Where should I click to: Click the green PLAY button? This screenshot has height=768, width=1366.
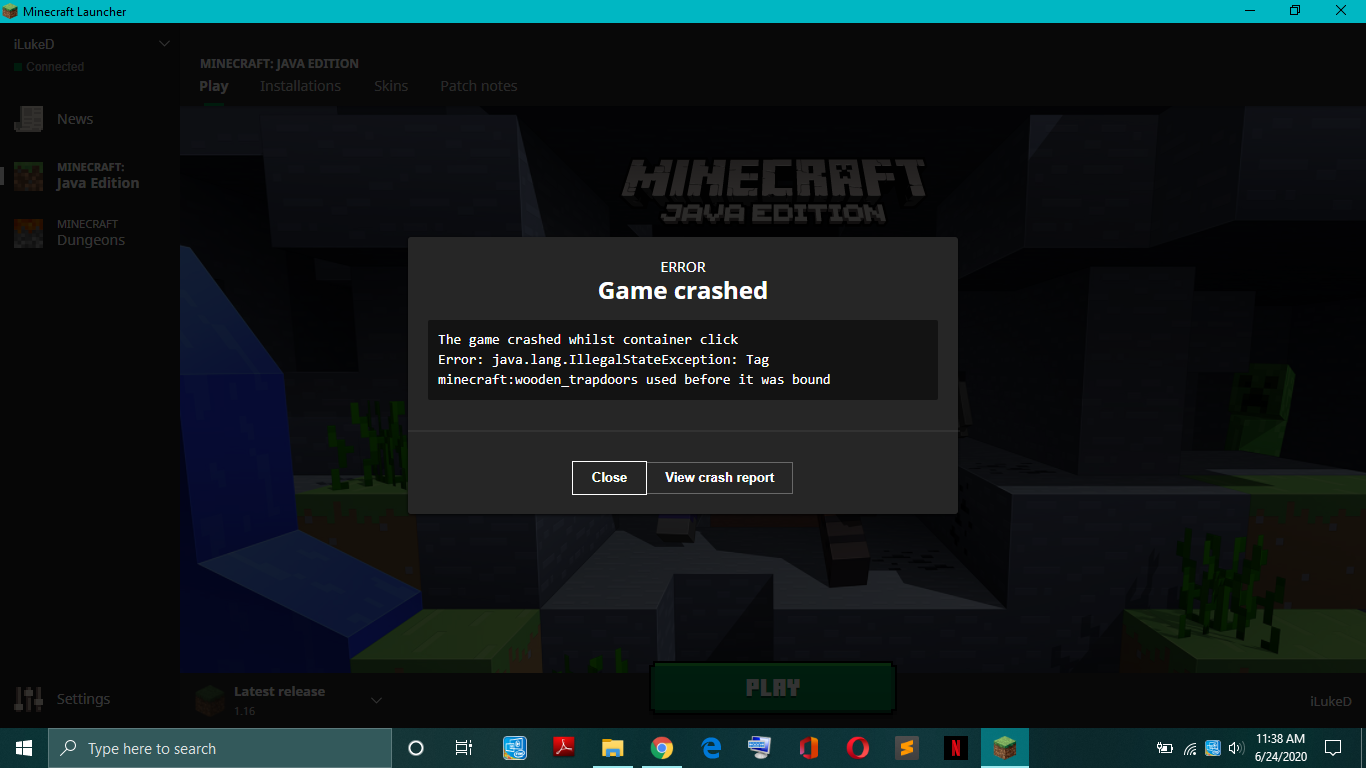pos(772,688)
